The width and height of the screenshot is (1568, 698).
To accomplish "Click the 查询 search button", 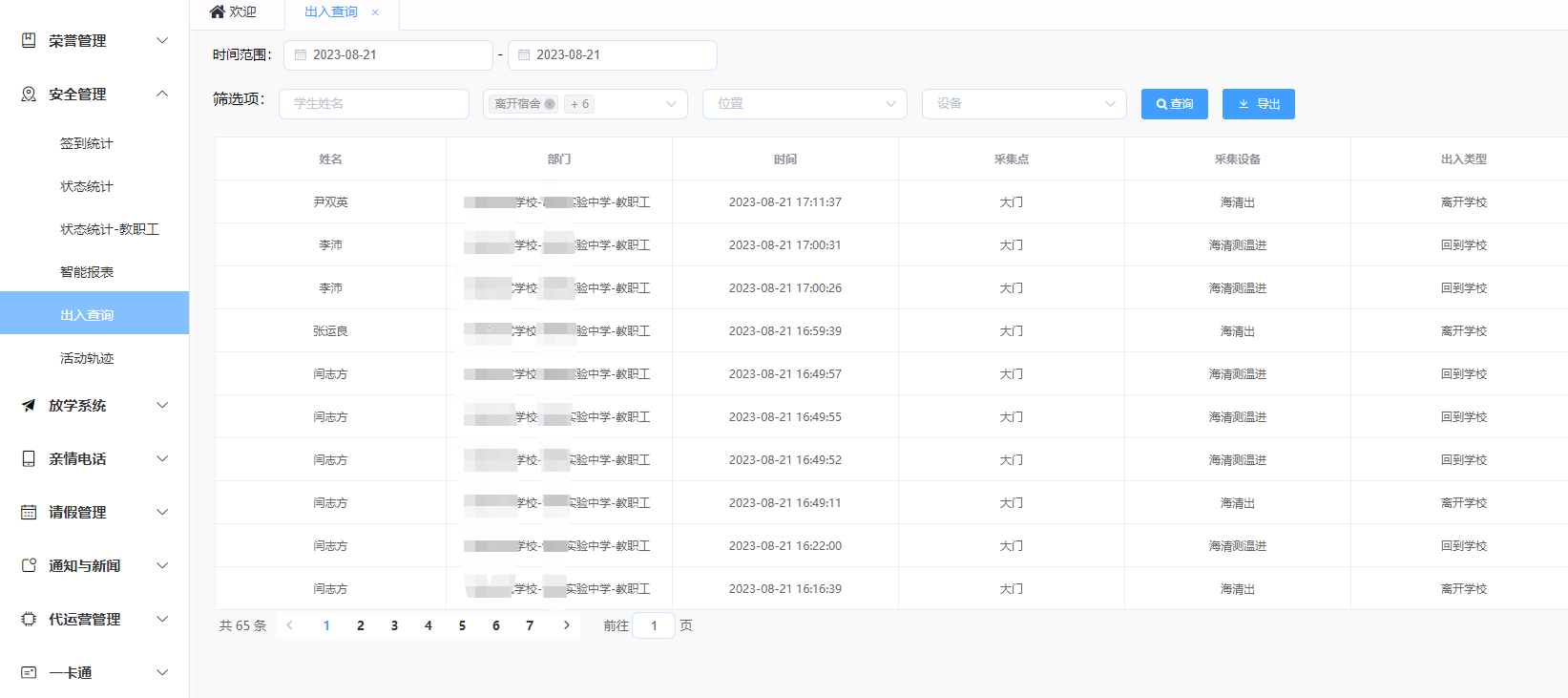I will tap(1175, 104).
